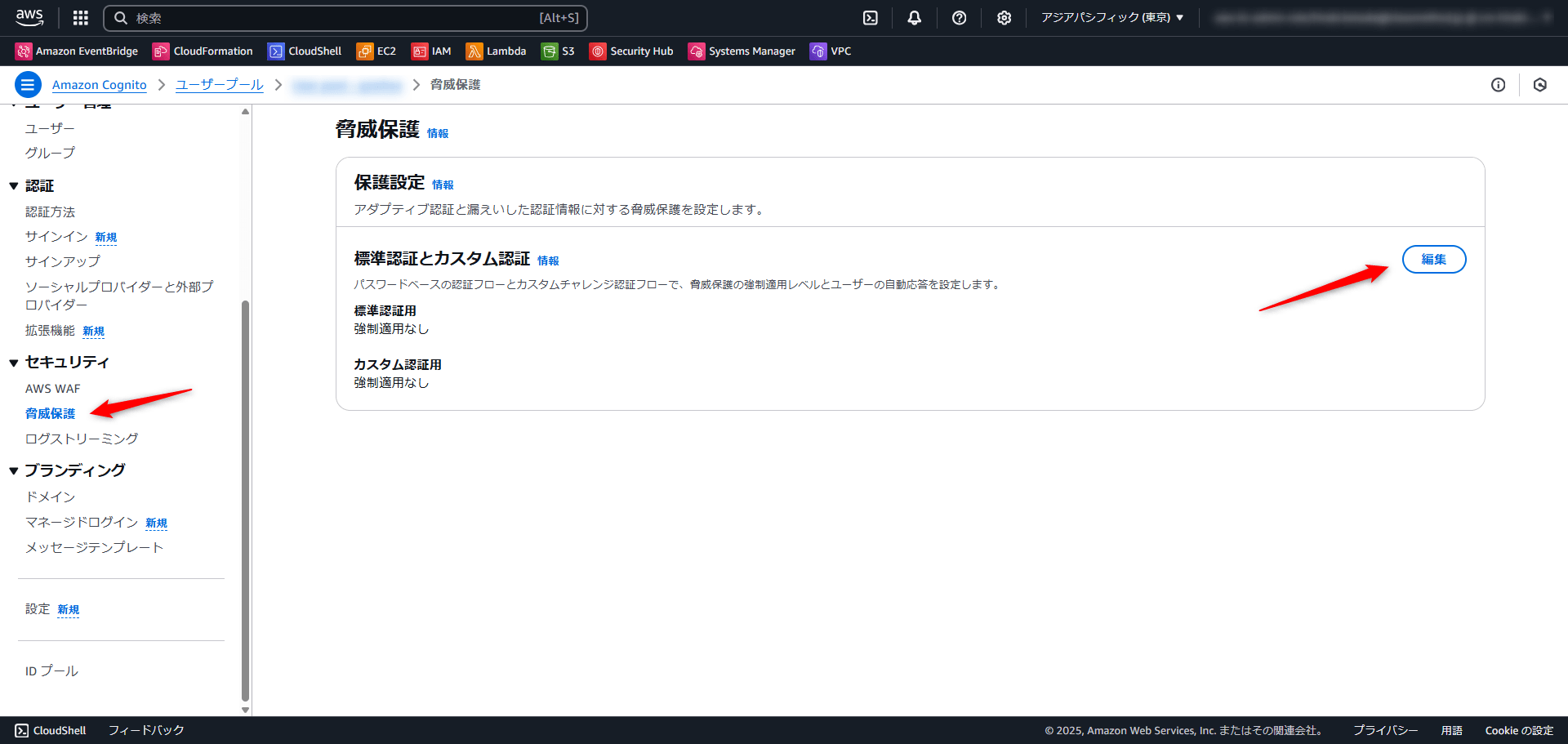Click into the 検索 search field

pyautogui.click(x=345, y=18)
